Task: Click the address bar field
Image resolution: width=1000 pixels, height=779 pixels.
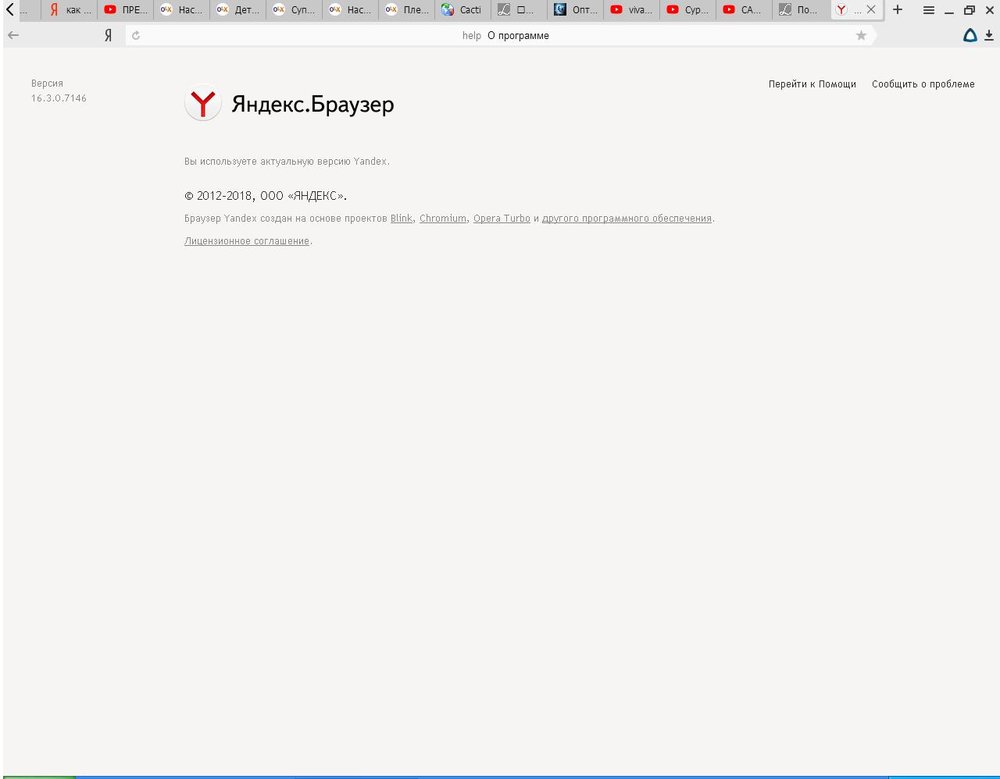Action: click(500, 35)
